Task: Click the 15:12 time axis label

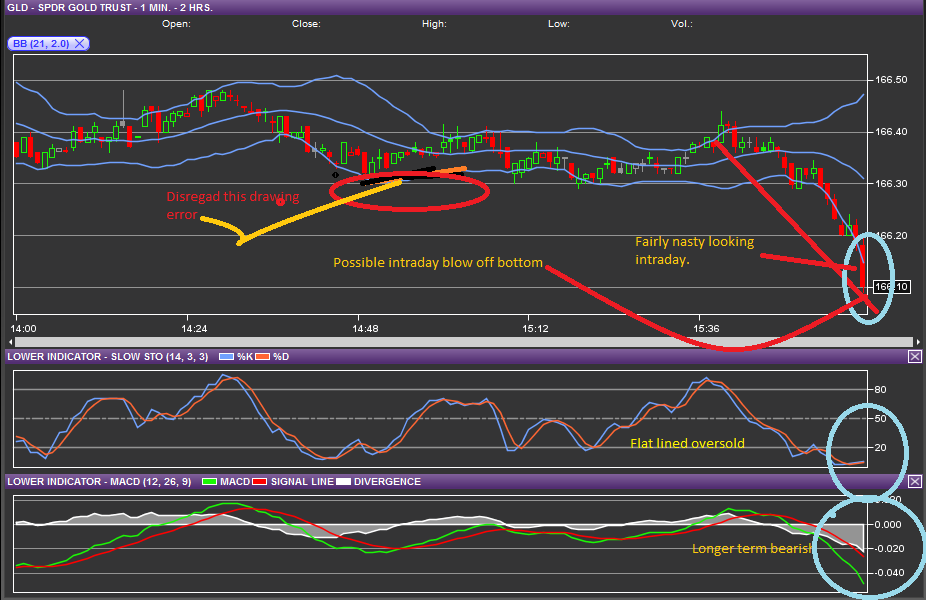Action: tap(535, 328)
